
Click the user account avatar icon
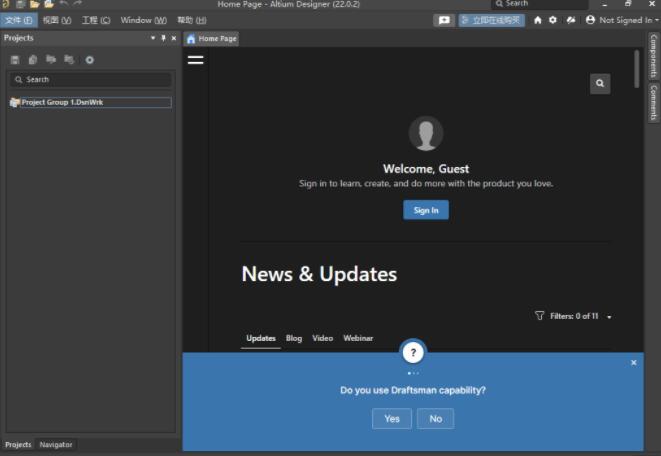point(590,20)
